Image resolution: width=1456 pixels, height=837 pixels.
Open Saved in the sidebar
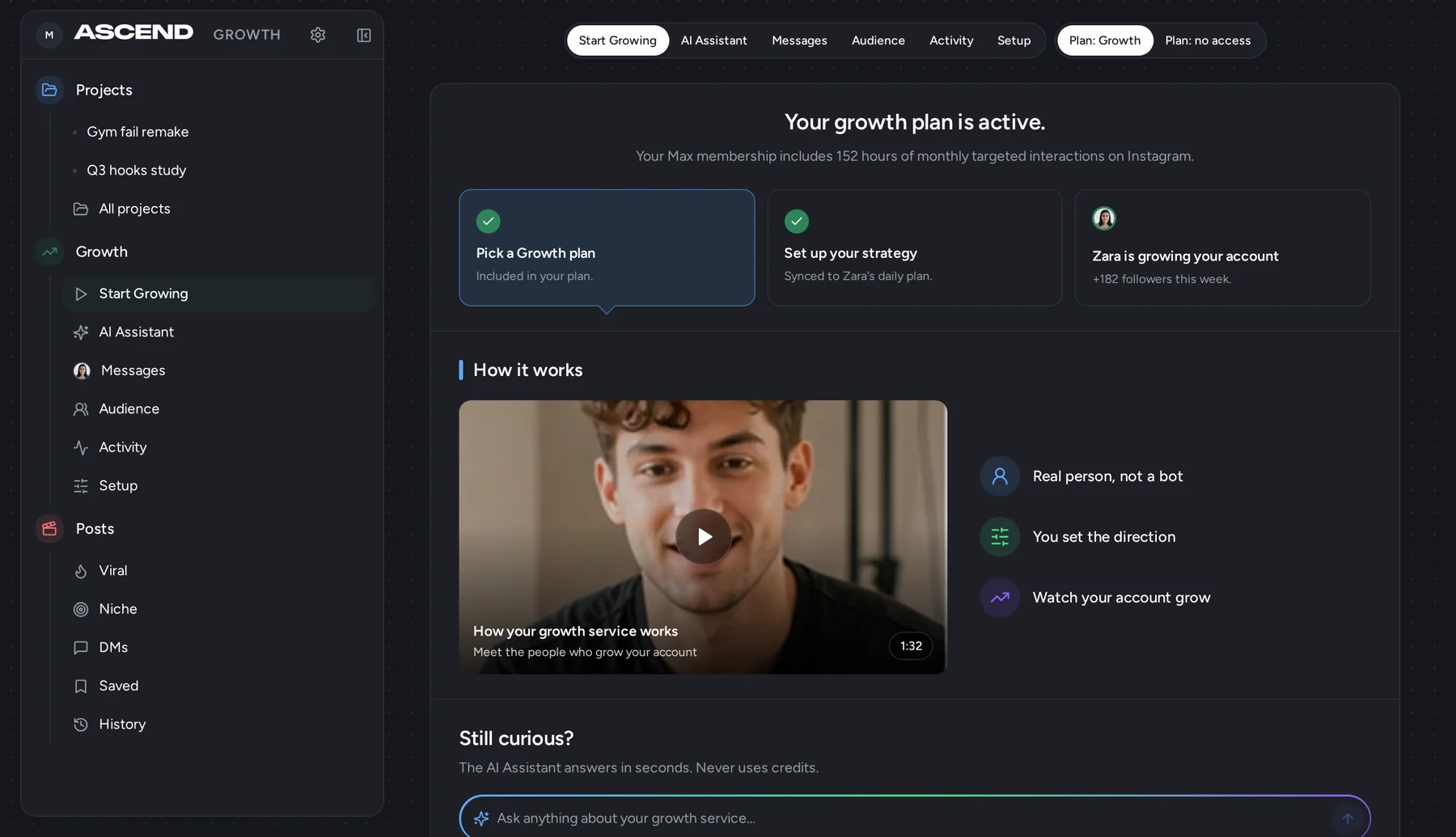point(219,686)
